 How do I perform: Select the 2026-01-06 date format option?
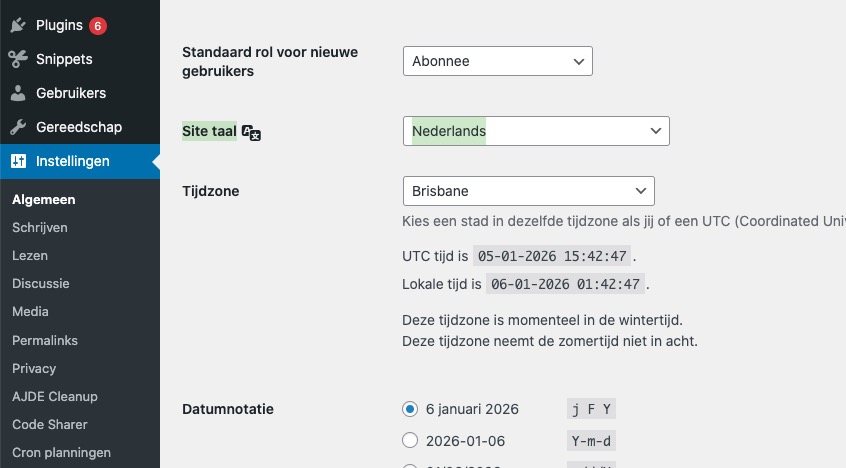coord(409,440)
